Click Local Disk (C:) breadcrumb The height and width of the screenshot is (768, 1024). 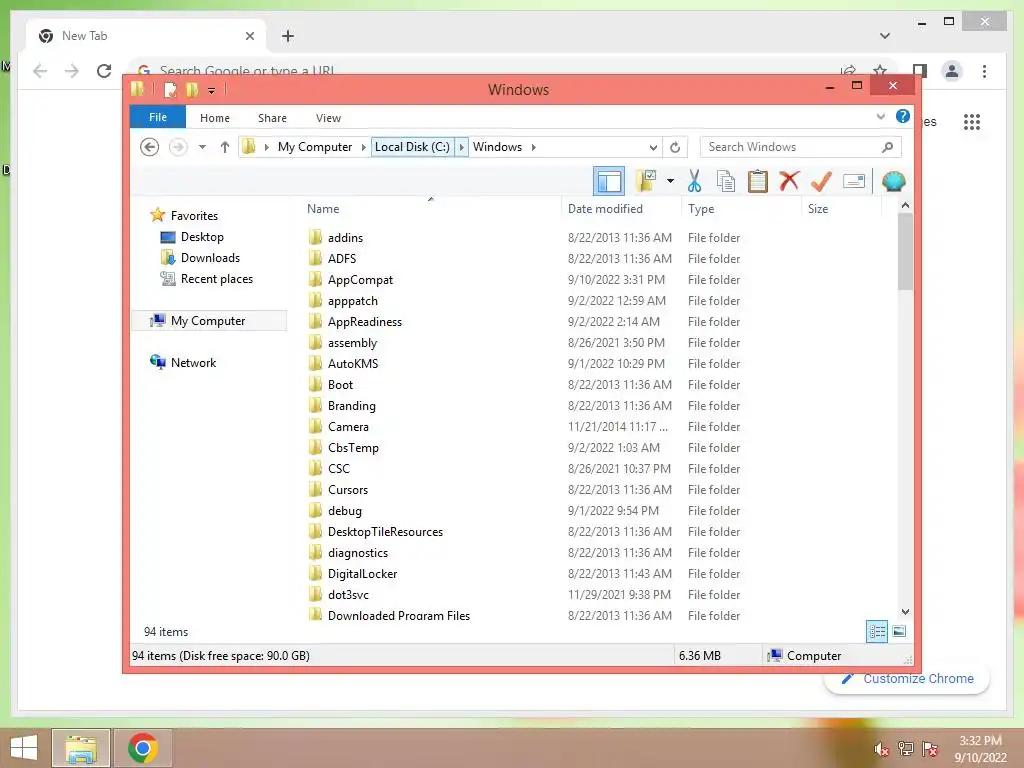[x=412, y=147]
